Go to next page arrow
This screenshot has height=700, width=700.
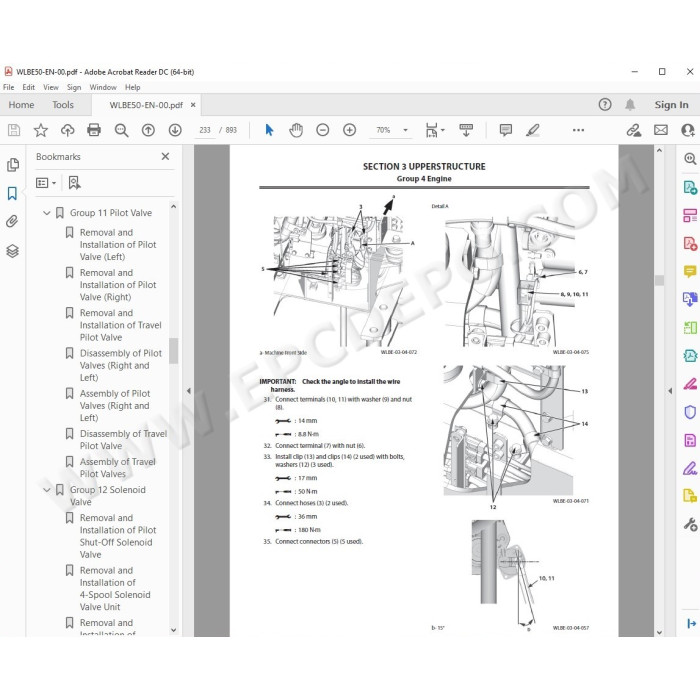coord(175,130)
